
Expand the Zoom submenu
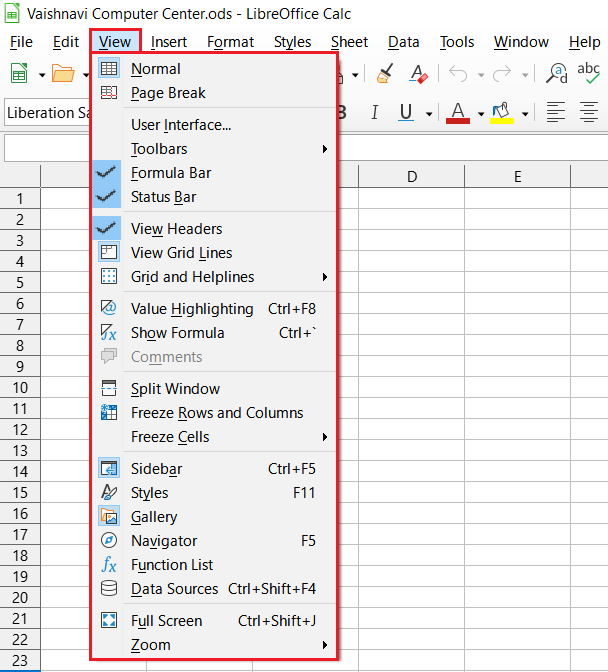point(214,645)
